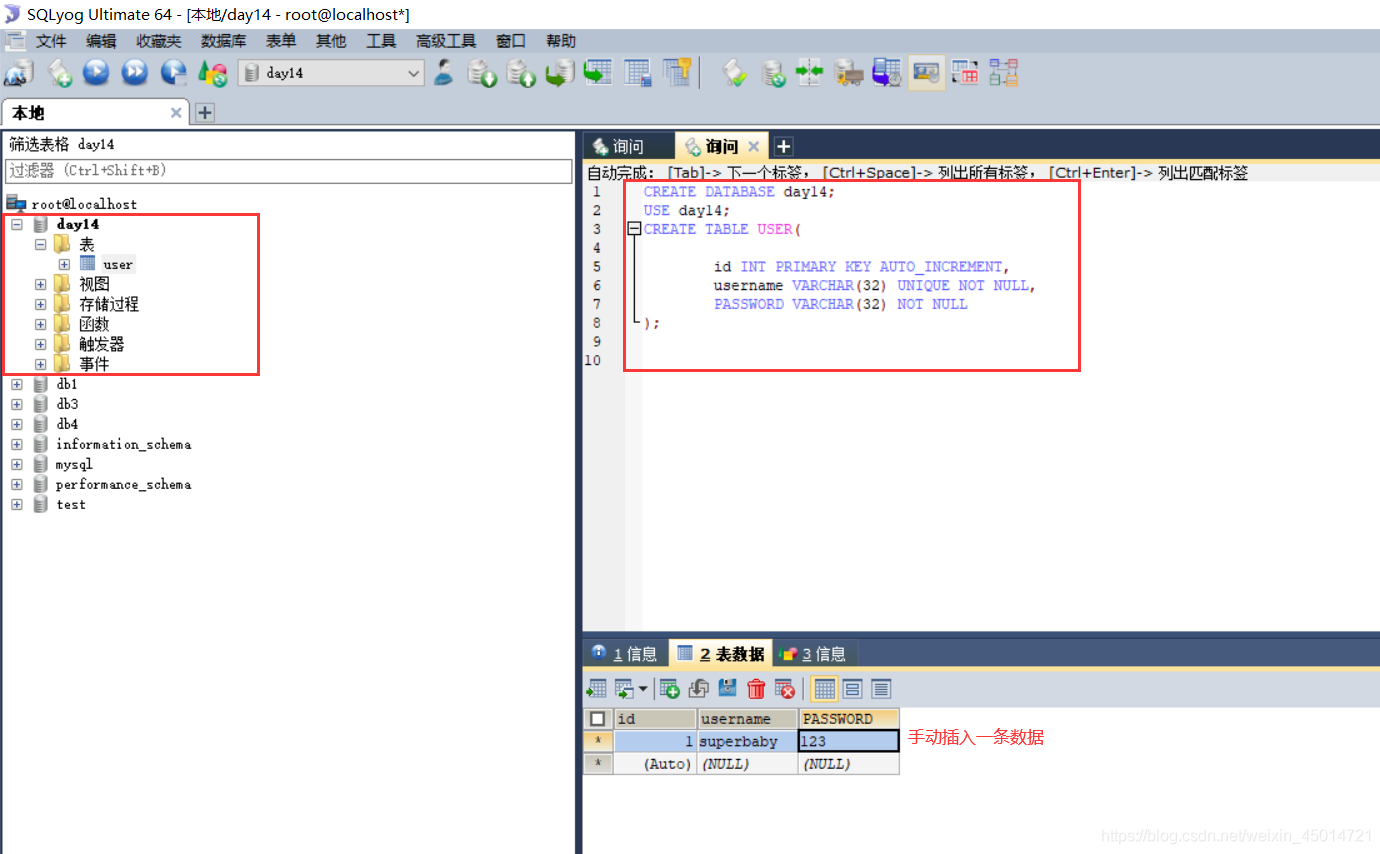Open dropdown arrow beside copy-rows icon
The height and width of the screenshot is (854, 1380).
[x=643, y=689]
